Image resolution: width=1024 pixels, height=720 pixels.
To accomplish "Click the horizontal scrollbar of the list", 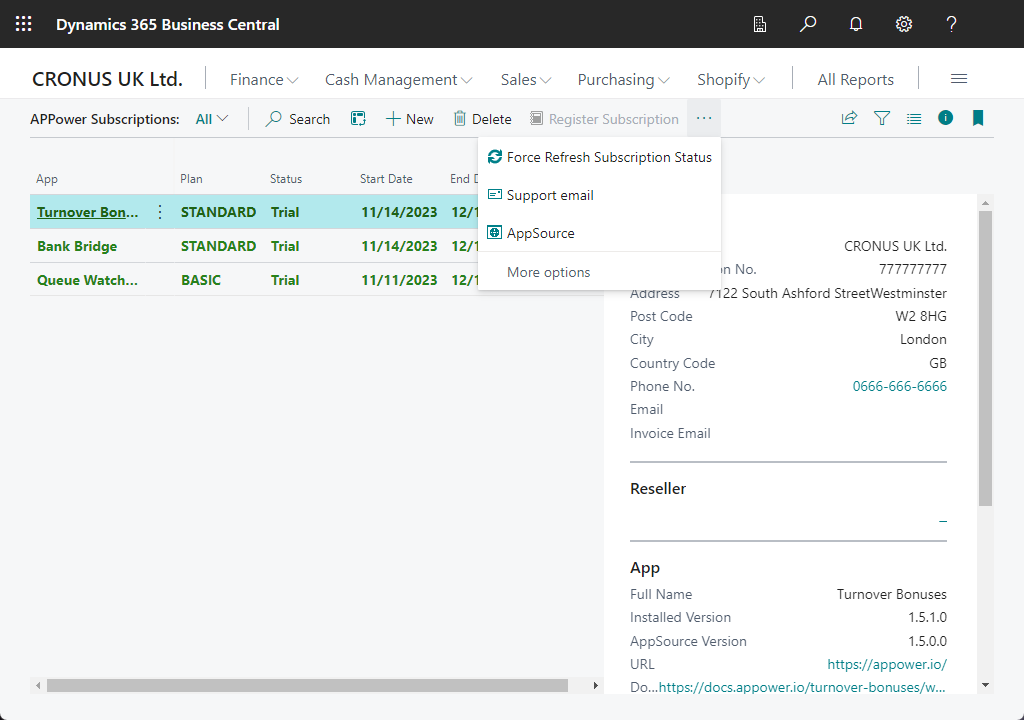I will 306,686.
